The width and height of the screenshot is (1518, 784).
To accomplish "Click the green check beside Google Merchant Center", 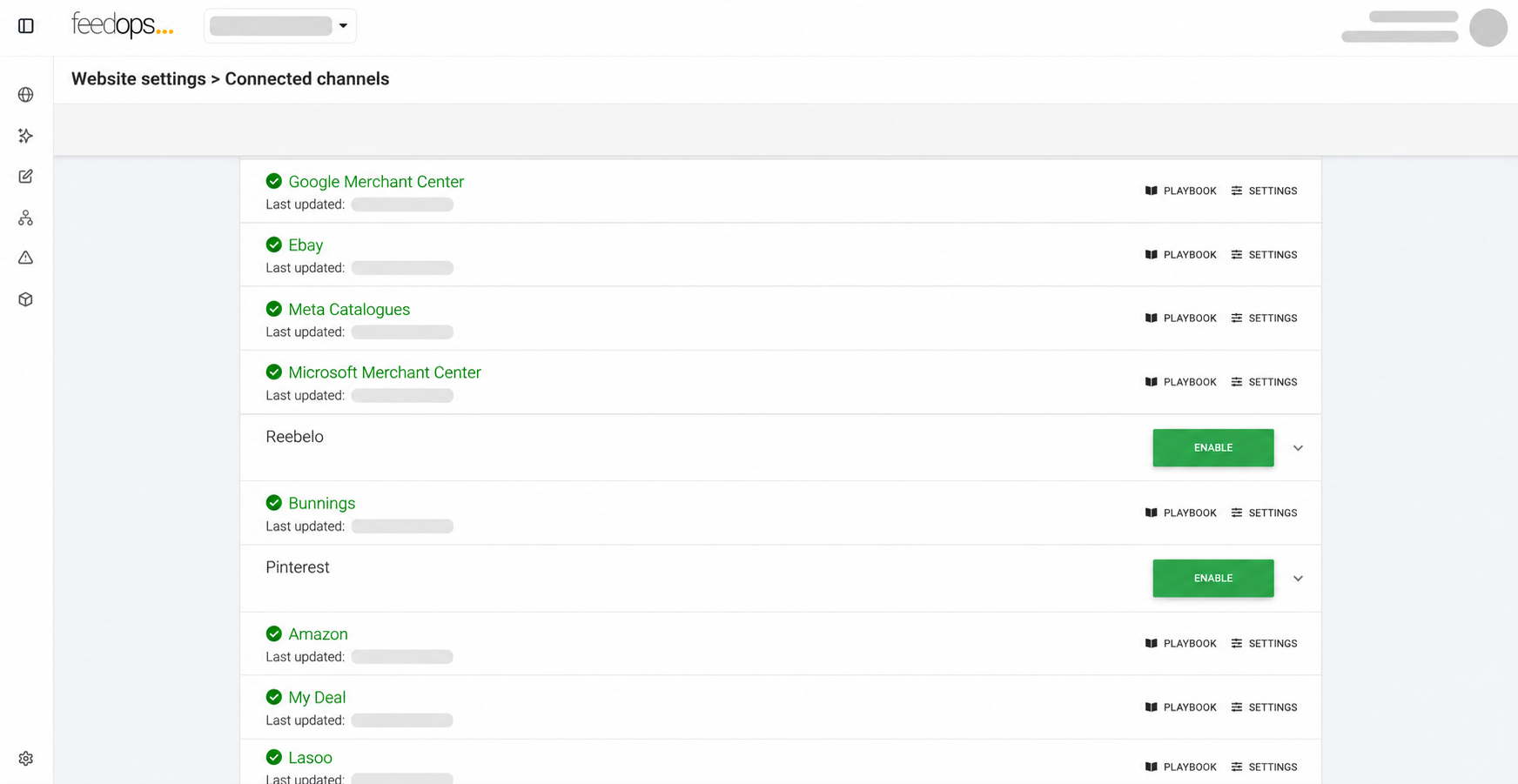I will point(274,181).
